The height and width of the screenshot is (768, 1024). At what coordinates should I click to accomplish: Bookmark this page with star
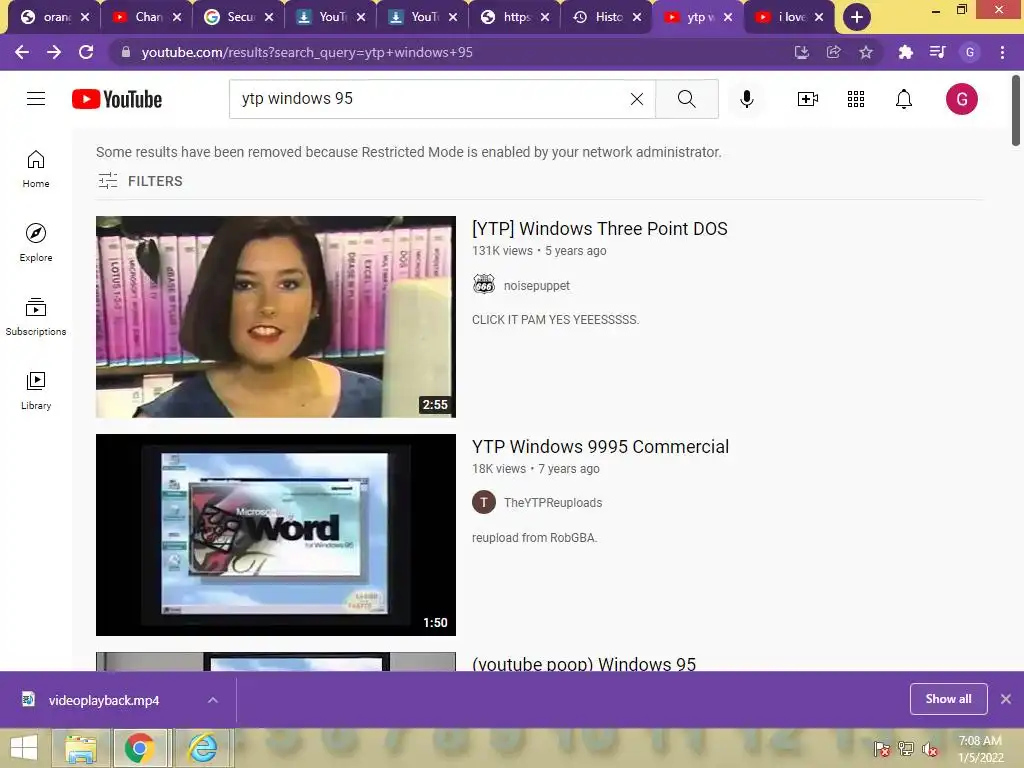point(865,52)
